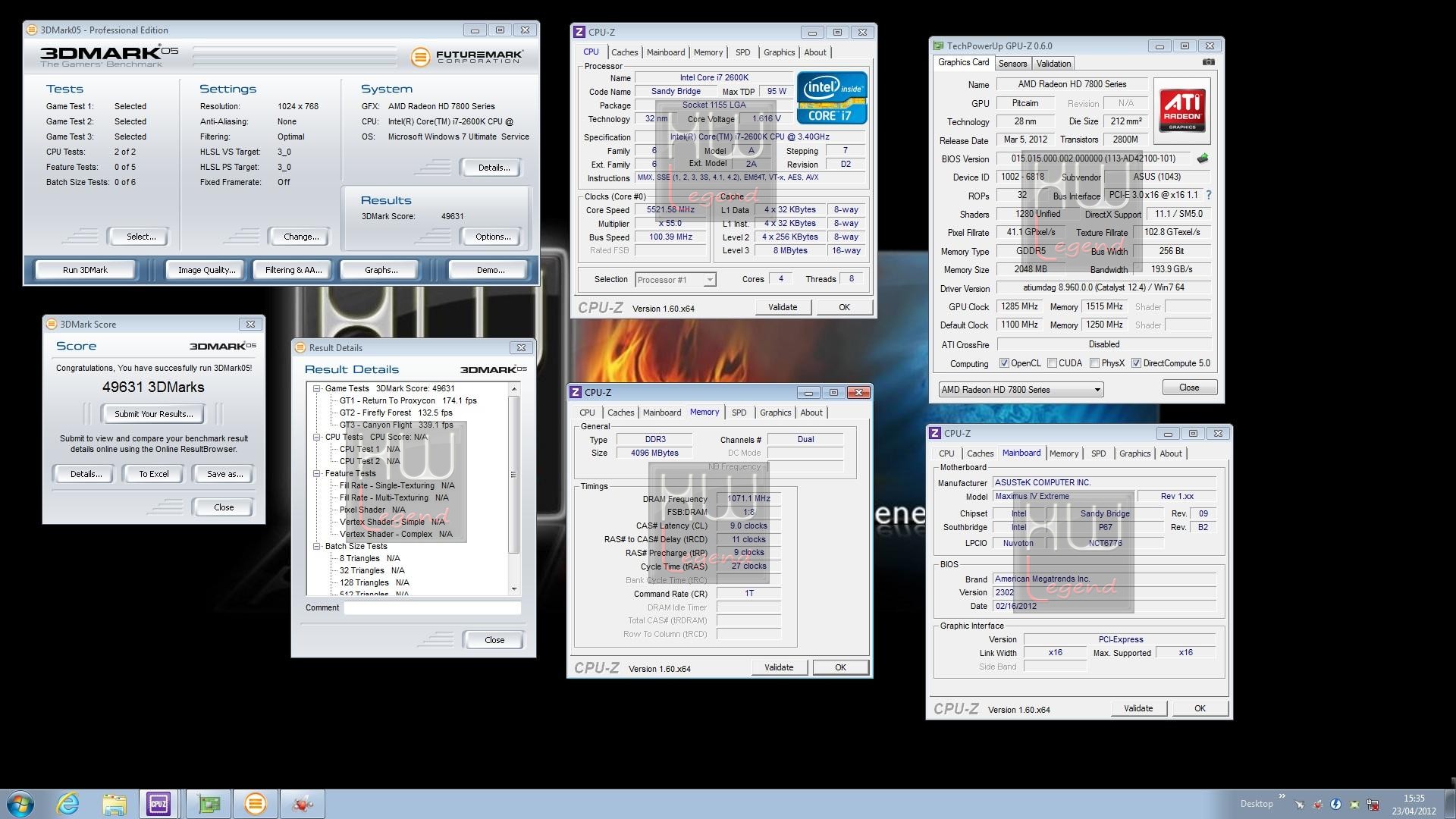Click the Bus Interface question mark in GPU-Z
This screenshot has height=819, width=1456.
1209,195
